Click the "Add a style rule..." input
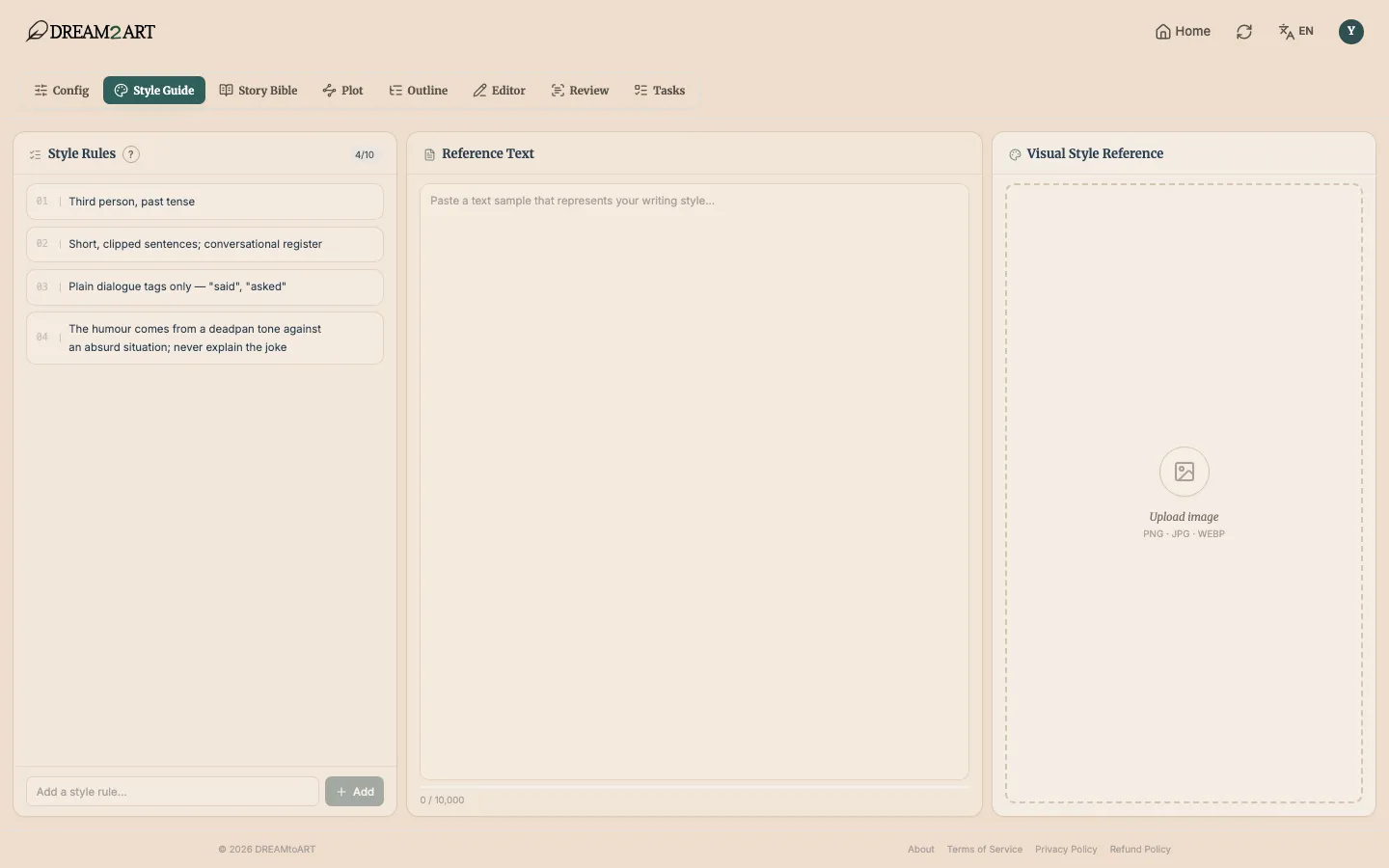Screen dimensions: 1389x868 (x=173, y=792)
